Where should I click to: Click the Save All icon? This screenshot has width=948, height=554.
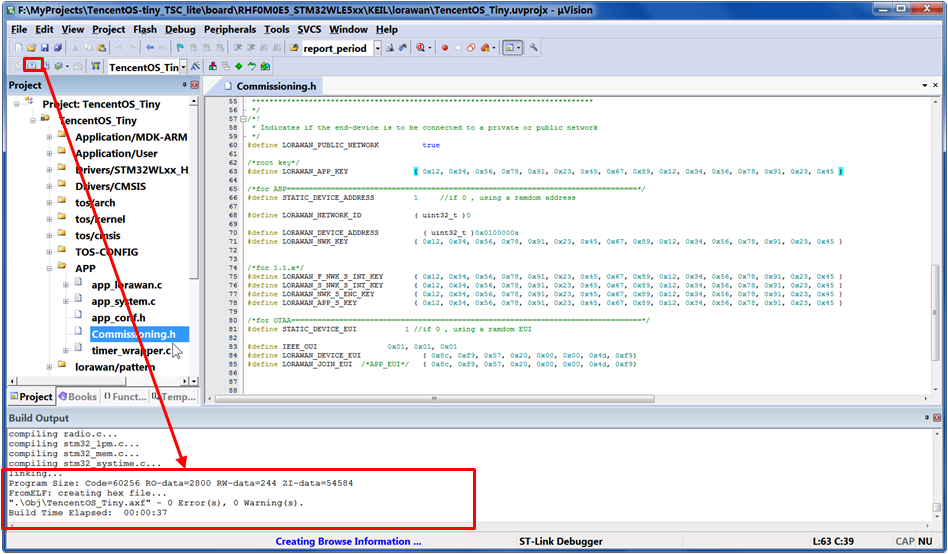[x=58, y=48]
